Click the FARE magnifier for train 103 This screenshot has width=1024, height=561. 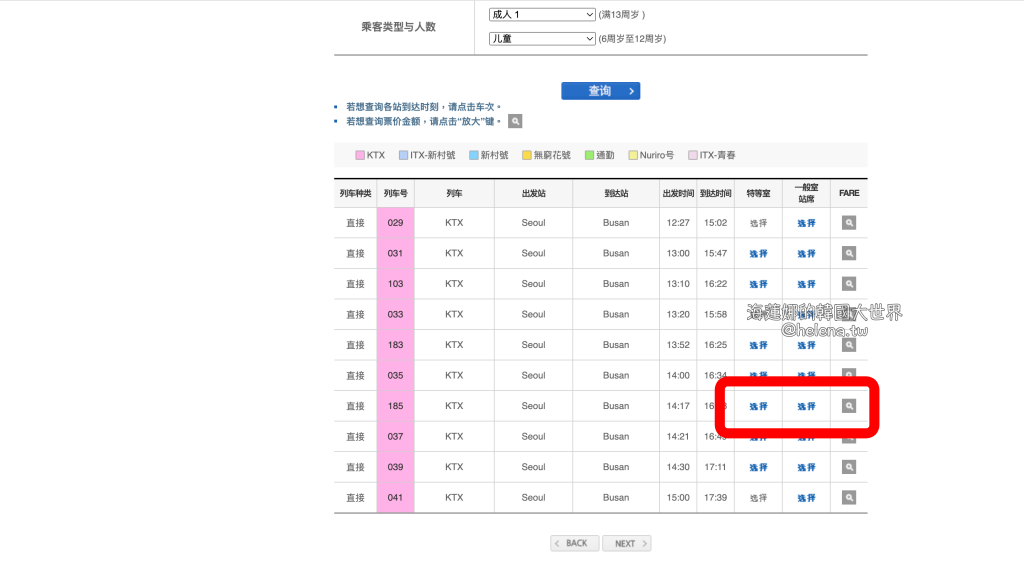click(x=849, y=284)
